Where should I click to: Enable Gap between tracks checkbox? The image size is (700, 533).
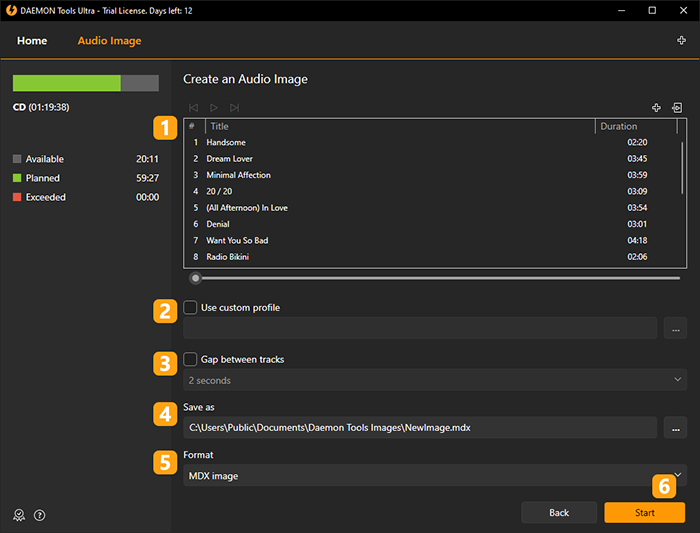(x=190, y=359)
